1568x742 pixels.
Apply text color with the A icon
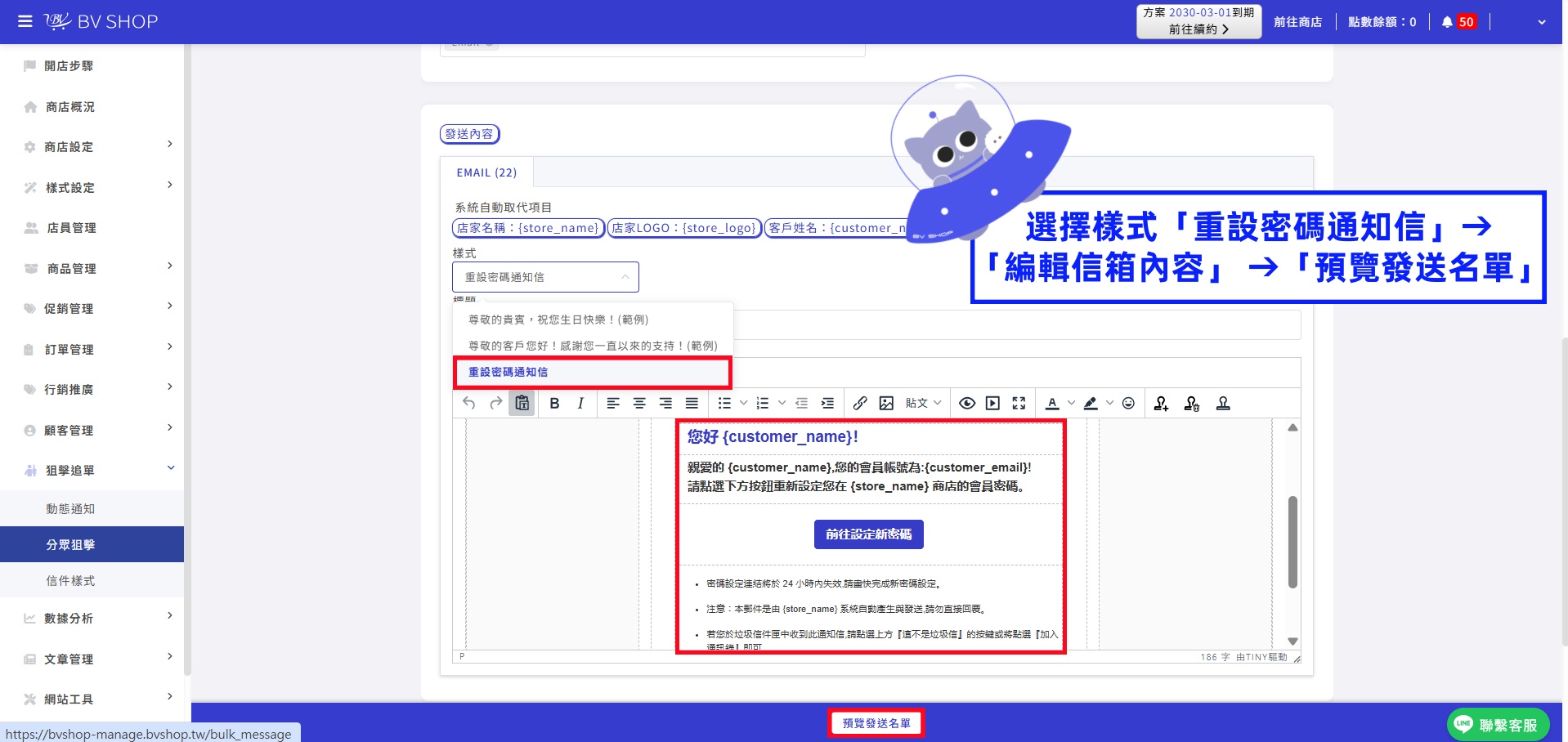1052,403
